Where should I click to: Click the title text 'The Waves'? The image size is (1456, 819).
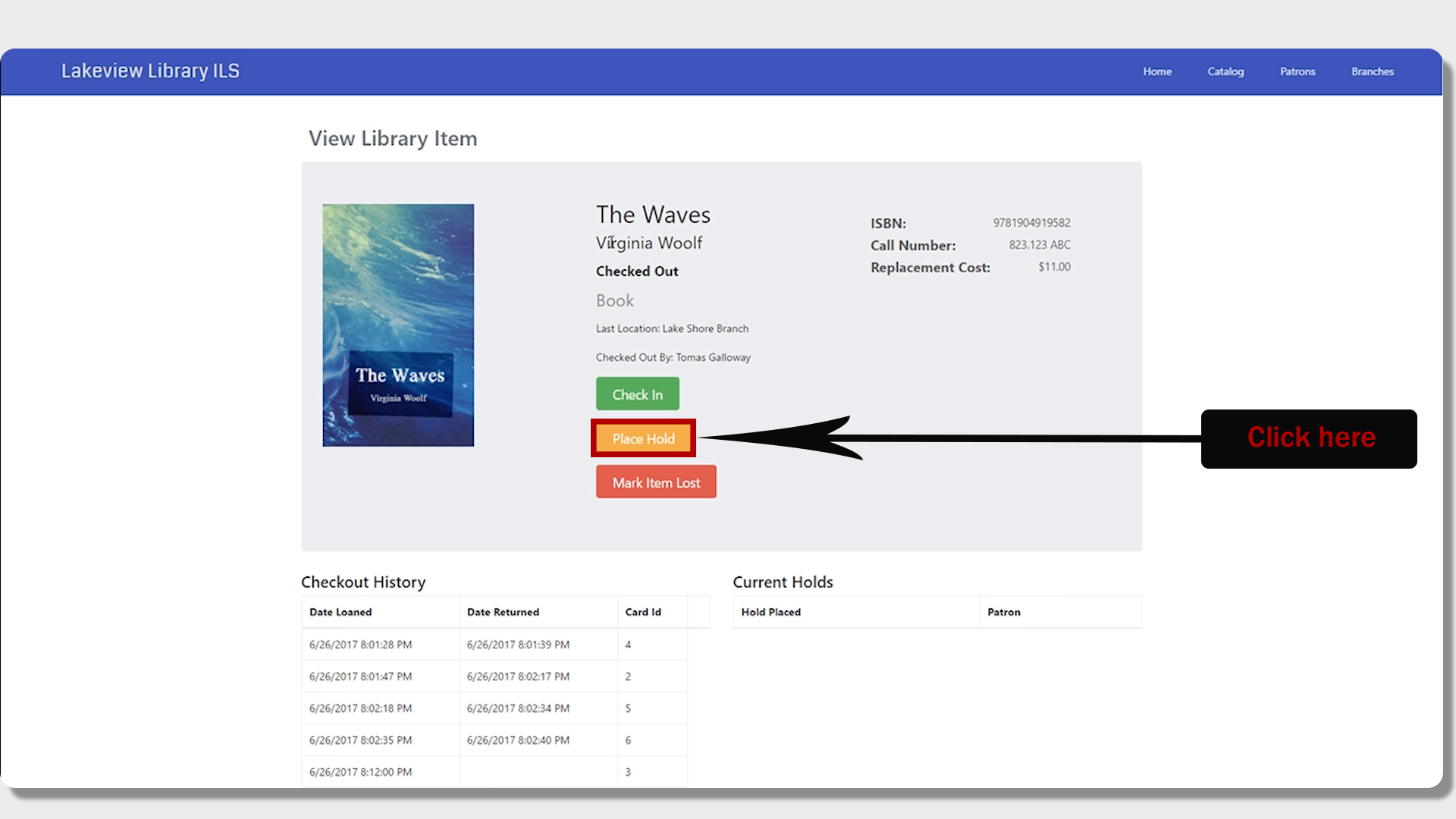click(653, 215)
